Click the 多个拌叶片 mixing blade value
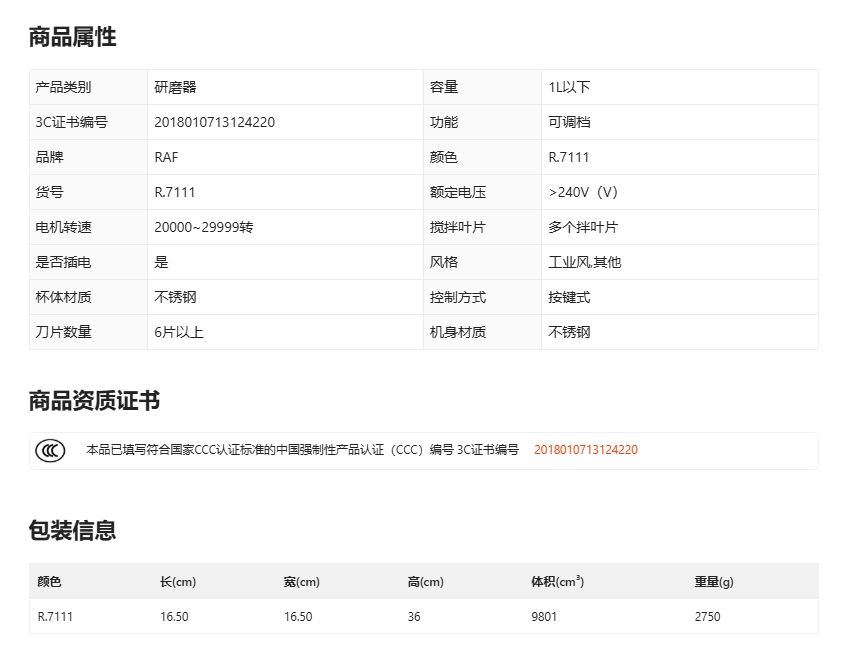This screenshot has height=650, width=841. [583, 228]
